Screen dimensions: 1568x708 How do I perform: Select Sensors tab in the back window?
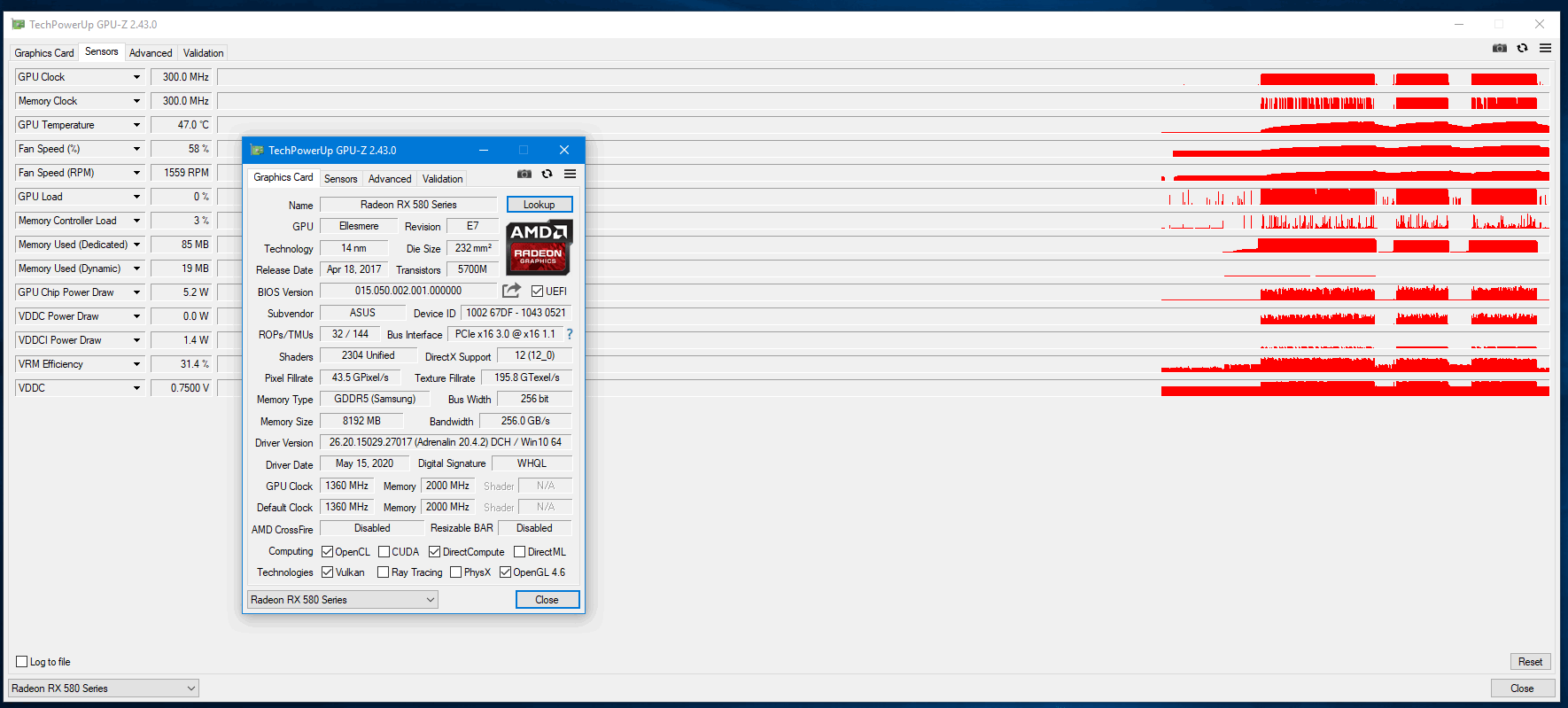[x=102, y=51]
